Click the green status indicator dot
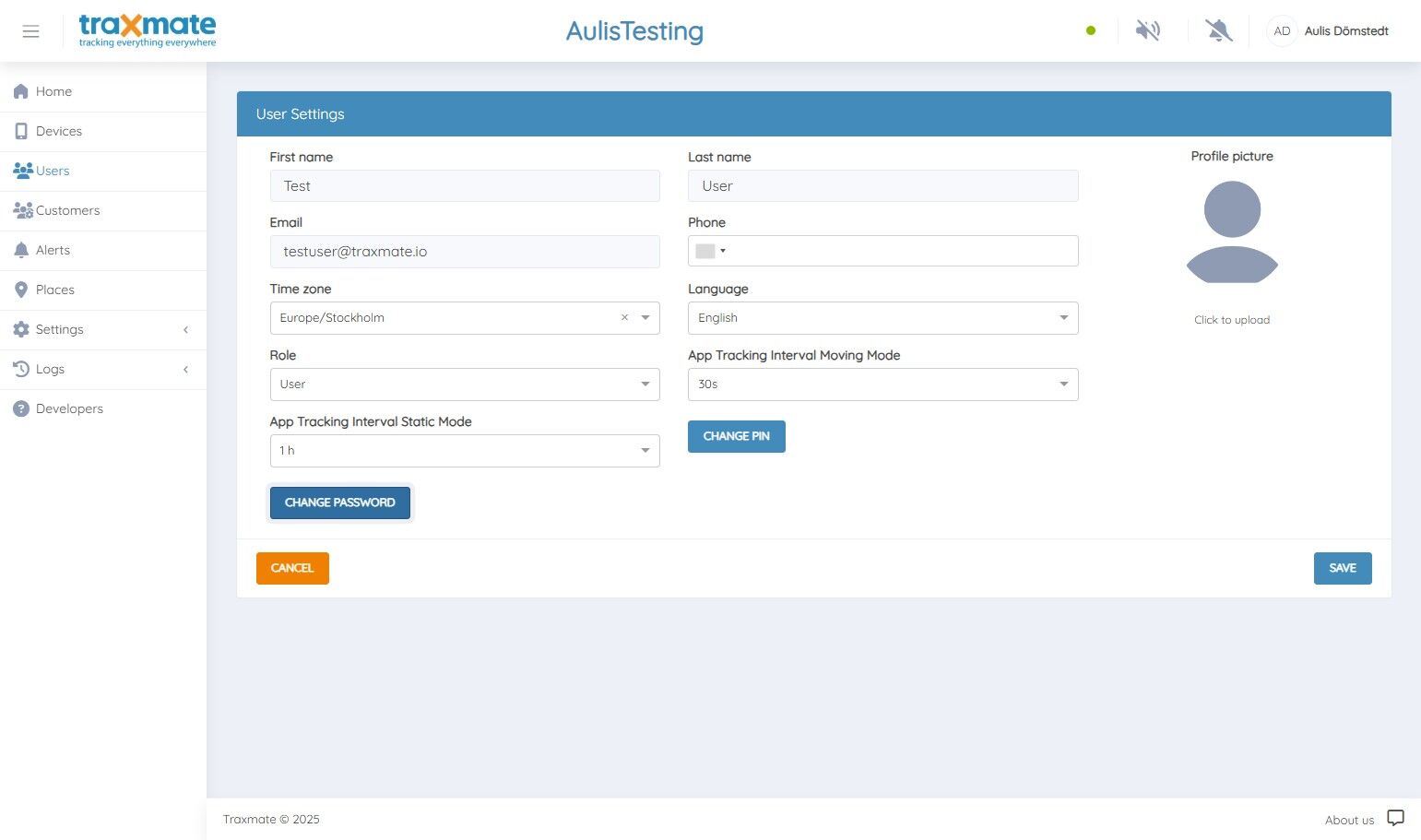Image resolution: width=1421 pixels, height=840 pixels. click(1091, 30)
